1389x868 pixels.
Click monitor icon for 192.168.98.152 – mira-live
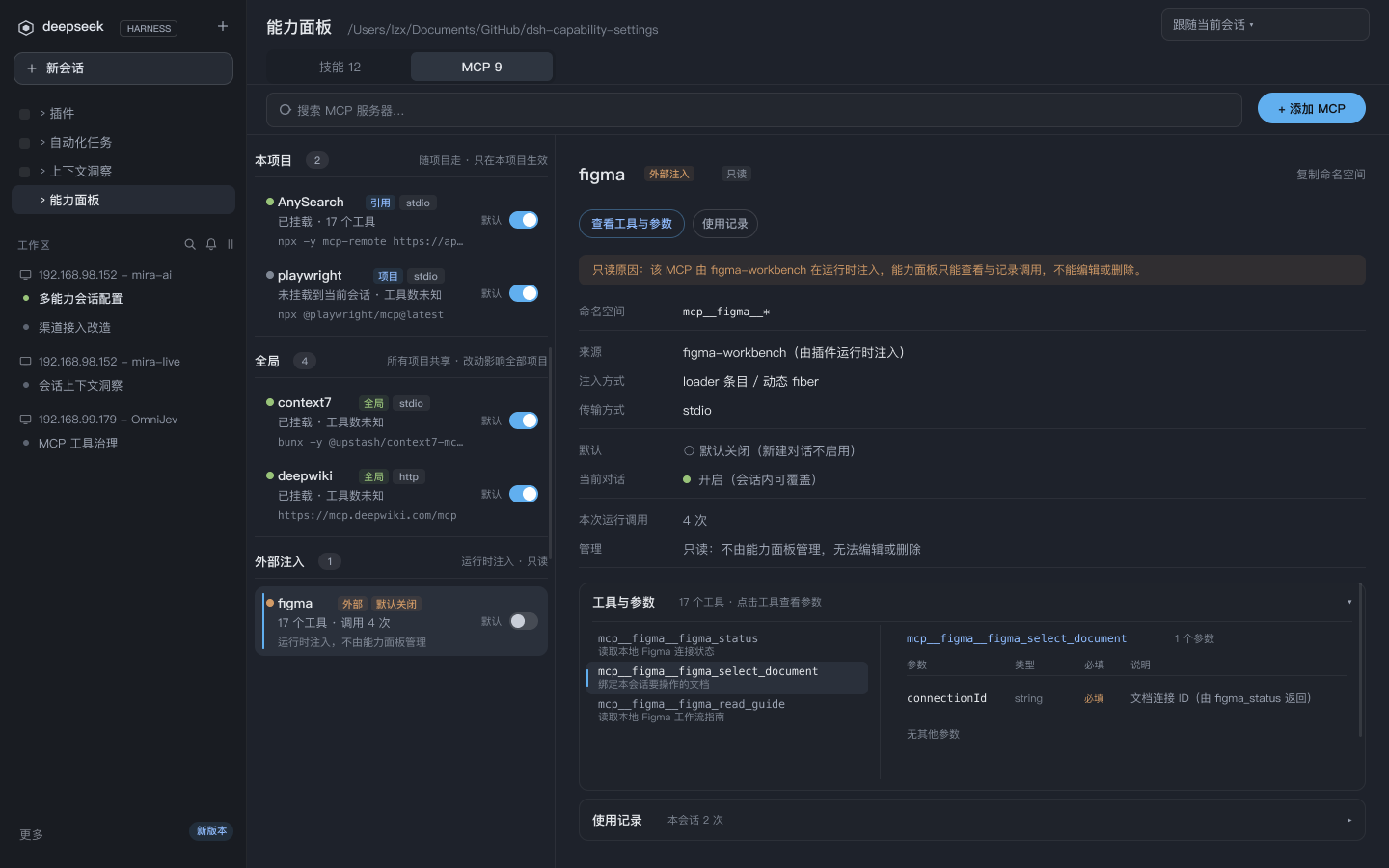click(26, 362)
